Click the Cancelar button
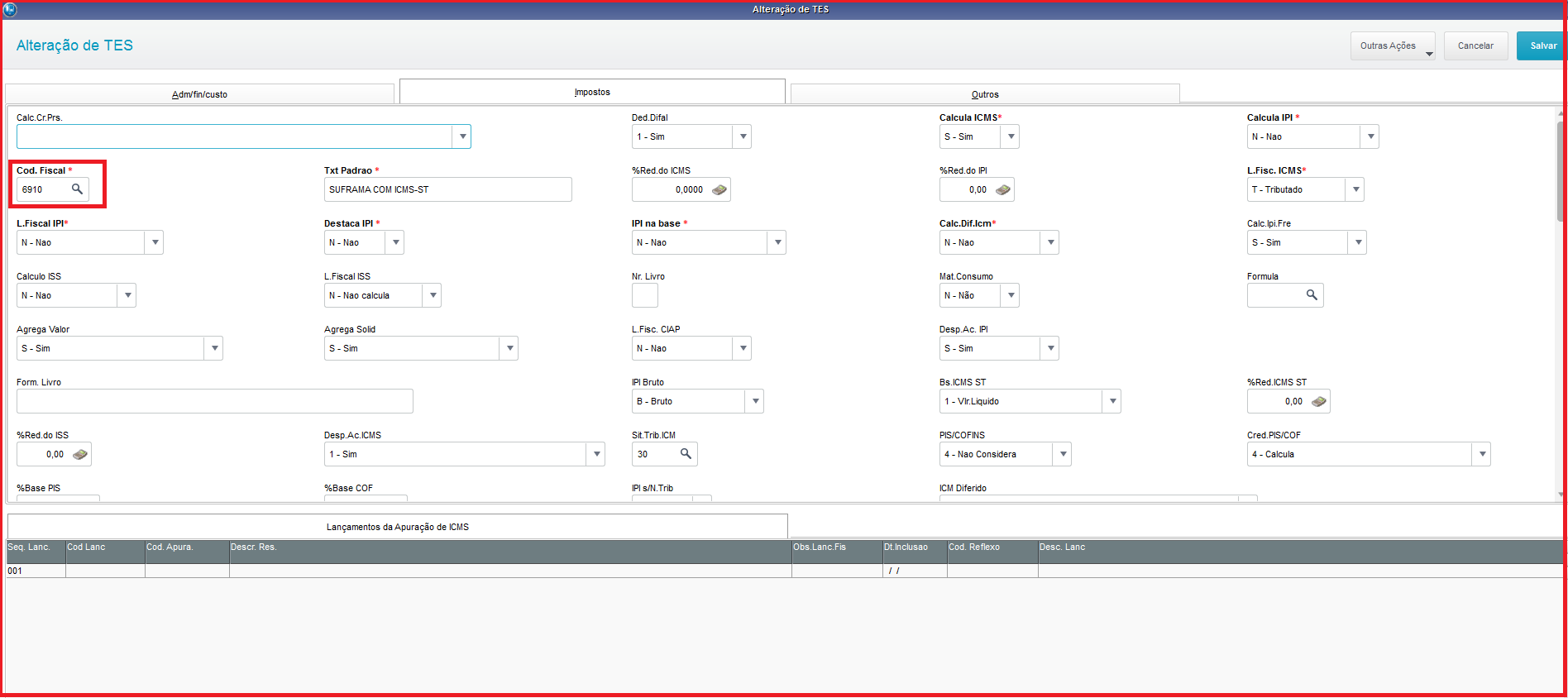Screen dimensions: 1568x698 [1475, 46]
